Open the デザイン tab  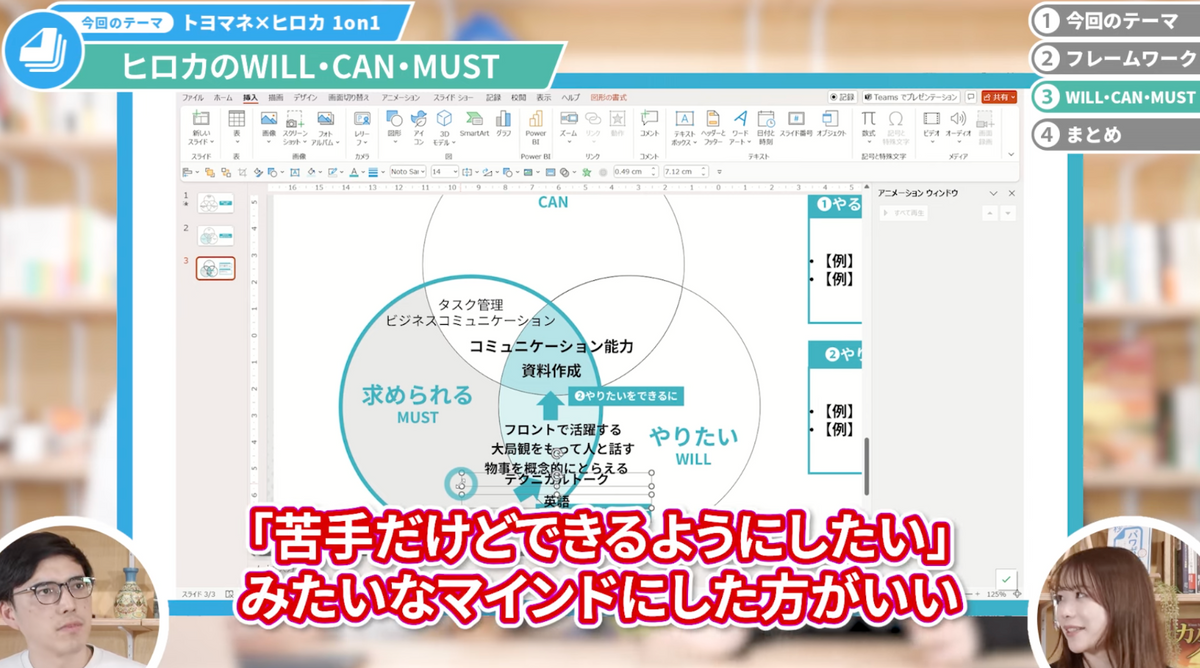pyautogui.click(x=305, y=97)
